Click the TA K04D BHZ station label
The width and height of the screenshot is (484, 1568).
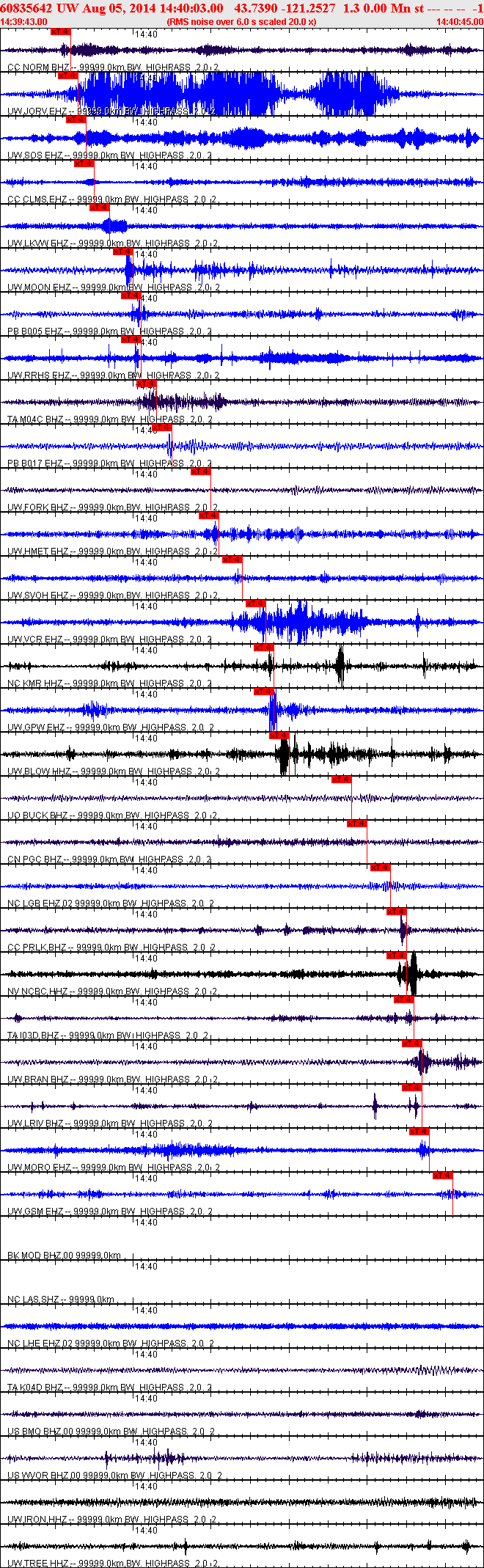tap(36, 1388)
